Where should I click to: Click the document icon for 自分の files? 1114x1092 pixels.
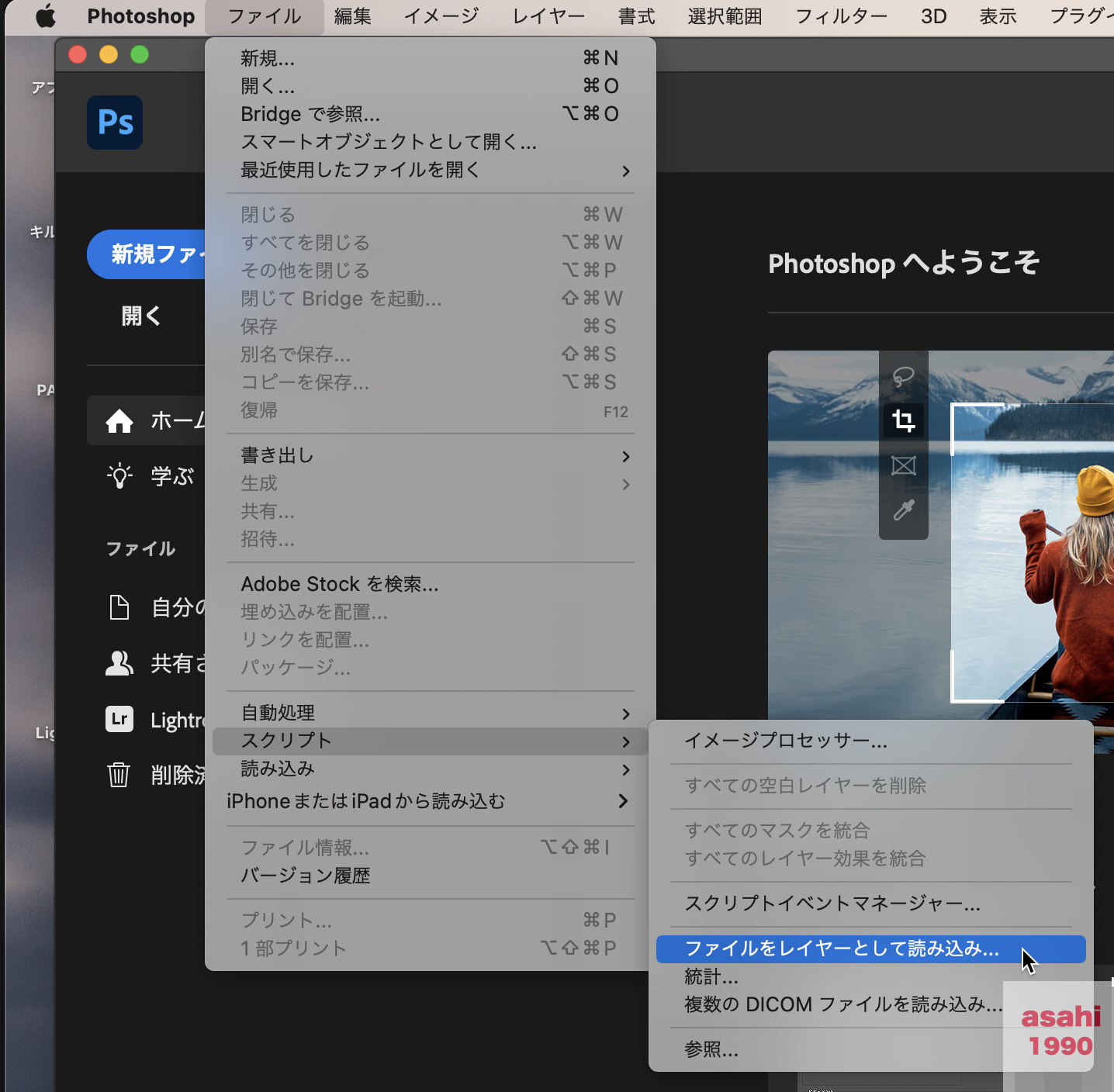click(x=119, y=607)
